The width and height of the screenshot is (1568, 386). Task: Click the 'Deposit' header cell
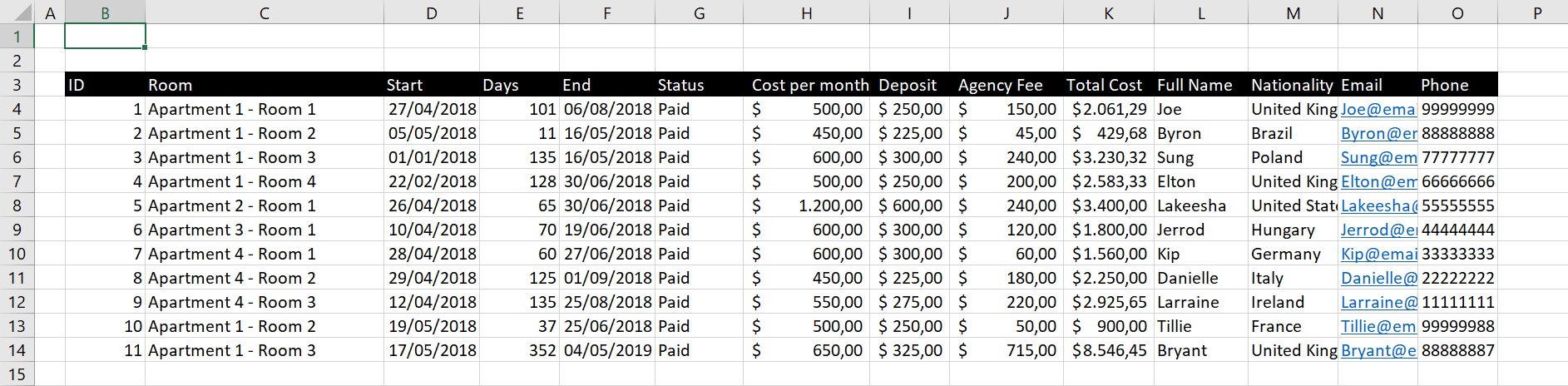909,85
